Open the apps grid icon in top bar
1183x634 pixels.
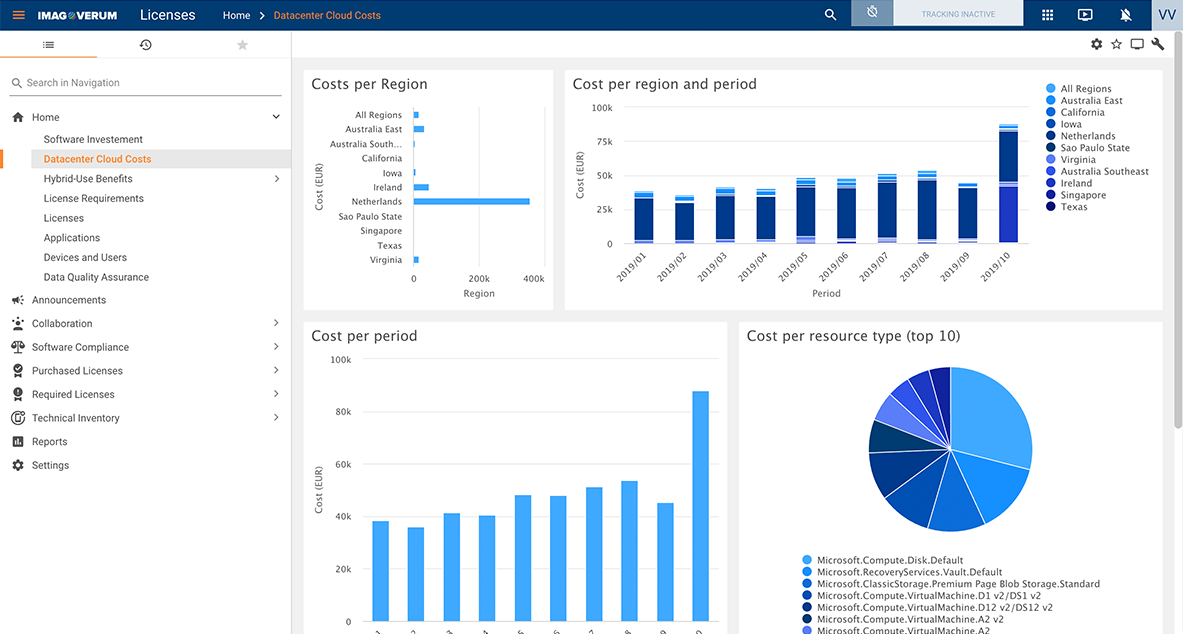tap(1044, 14)
